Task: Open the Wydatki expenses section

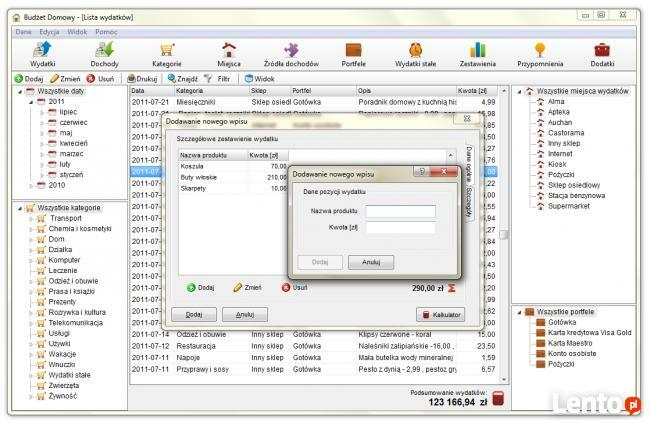Action: 43,54
